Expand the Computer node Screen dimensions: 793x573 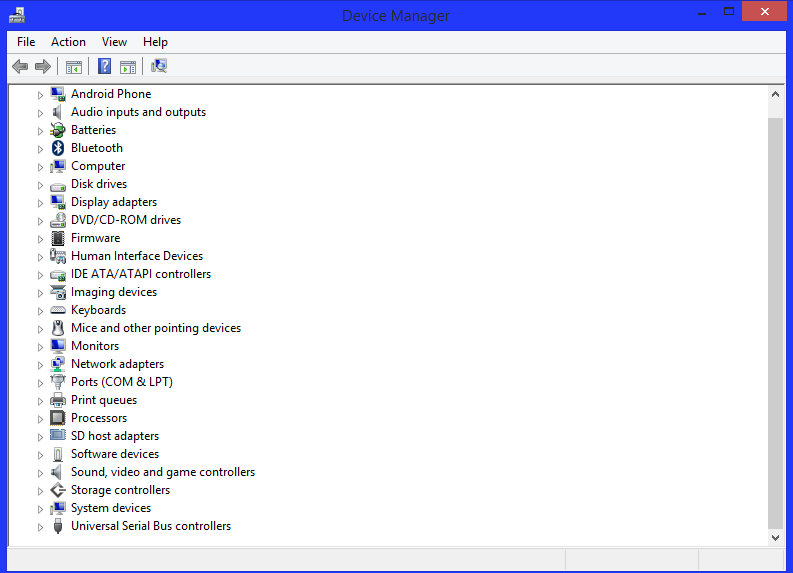[40, 167]
